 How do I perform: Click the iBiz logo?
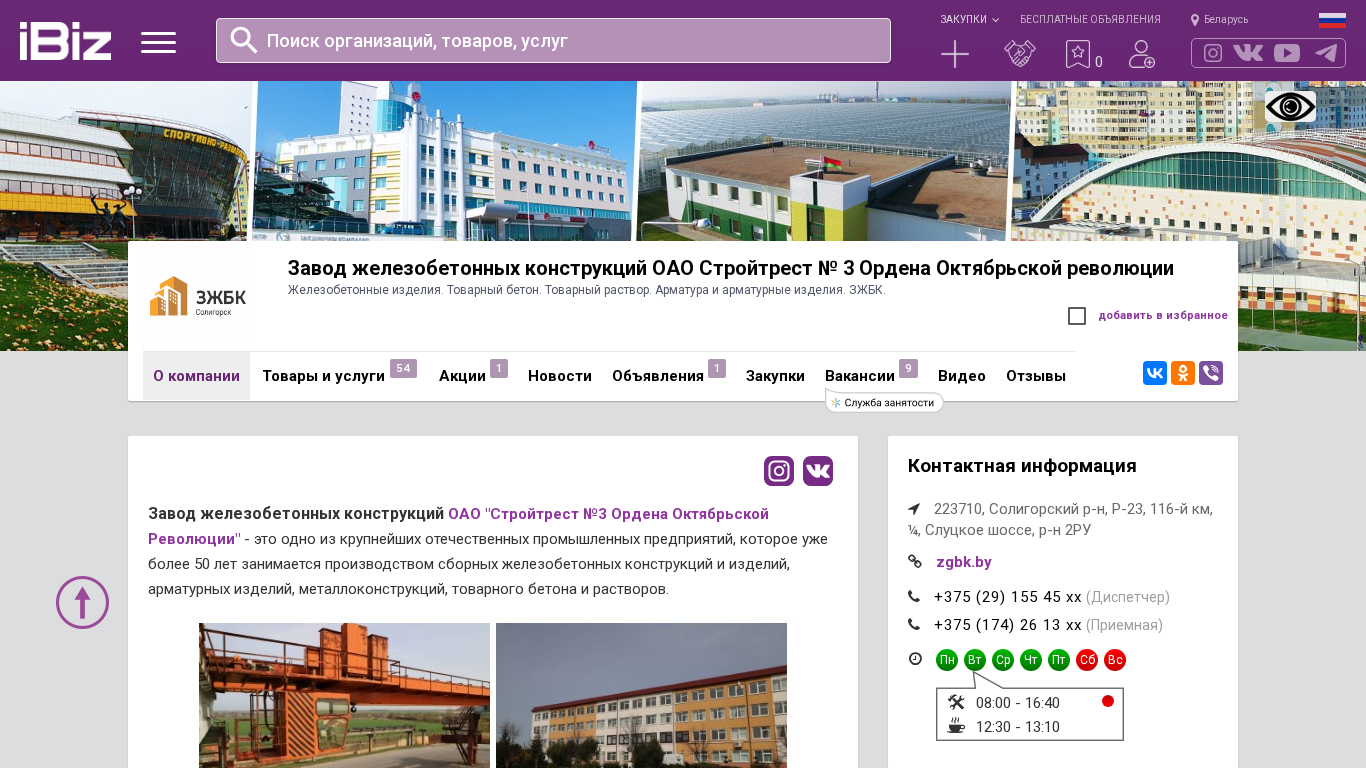click(x=65, y=41)
